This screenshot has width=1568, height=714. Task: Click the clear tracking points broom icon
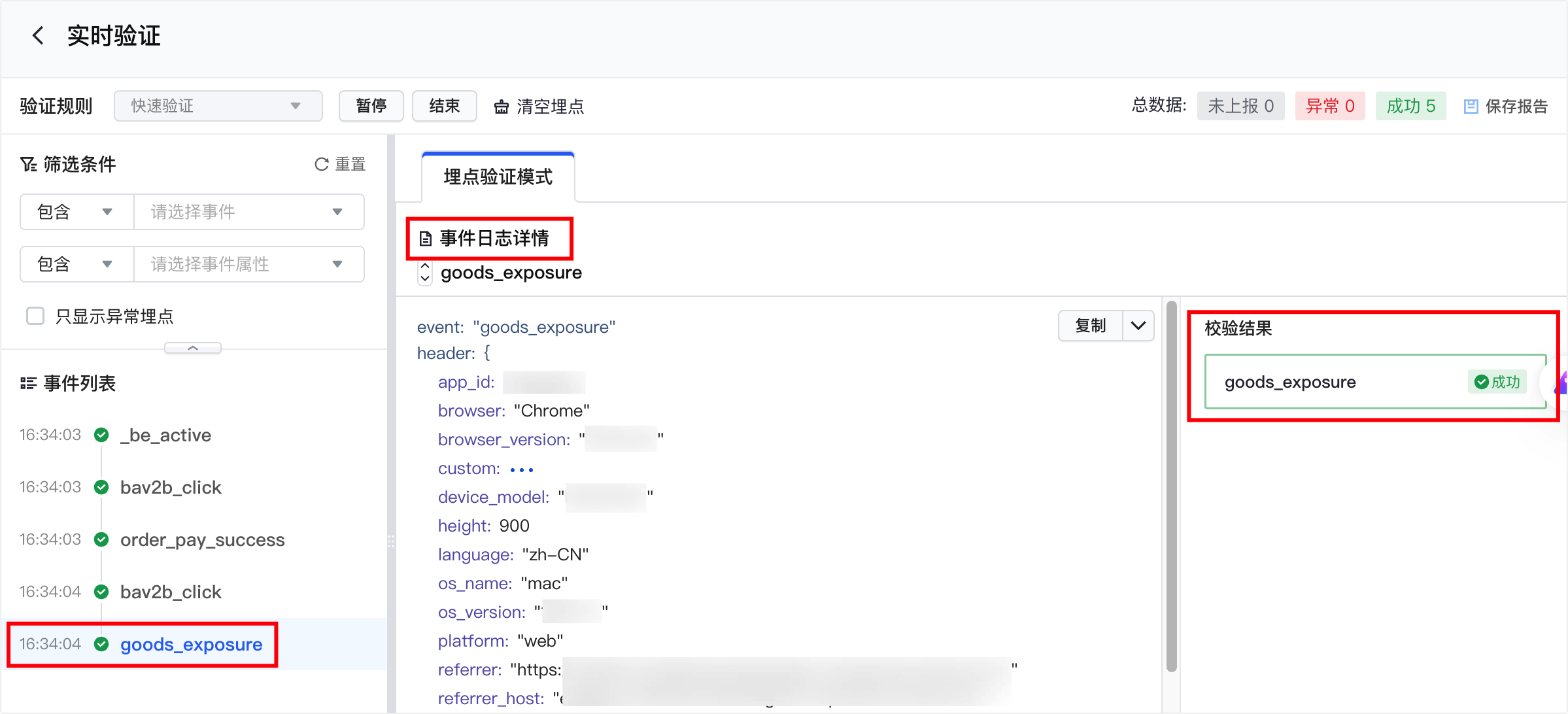coord(501,107)
